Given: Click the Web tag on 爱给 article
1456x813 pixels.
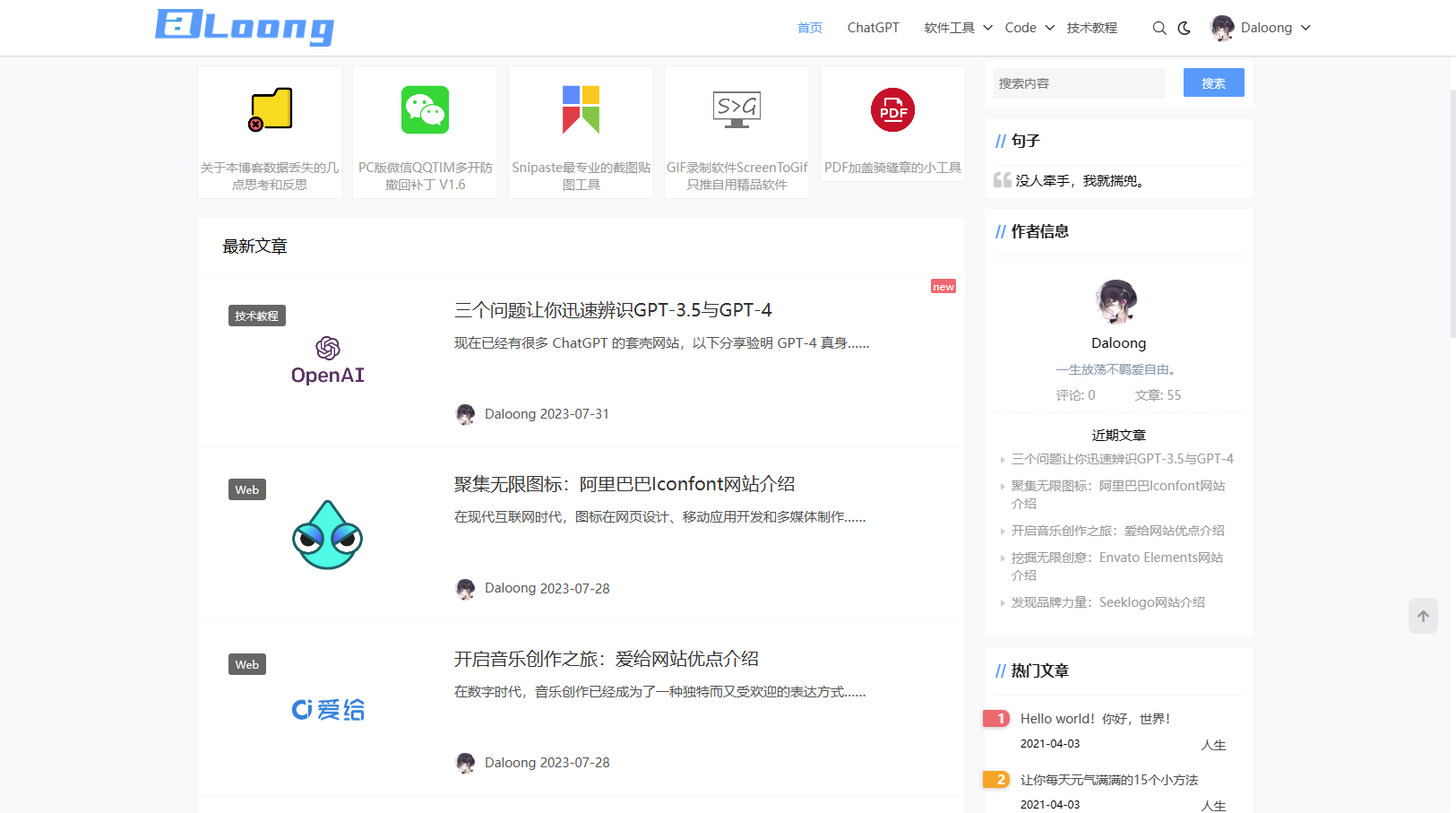Looking at the screenshot, I should pos(247,664).
